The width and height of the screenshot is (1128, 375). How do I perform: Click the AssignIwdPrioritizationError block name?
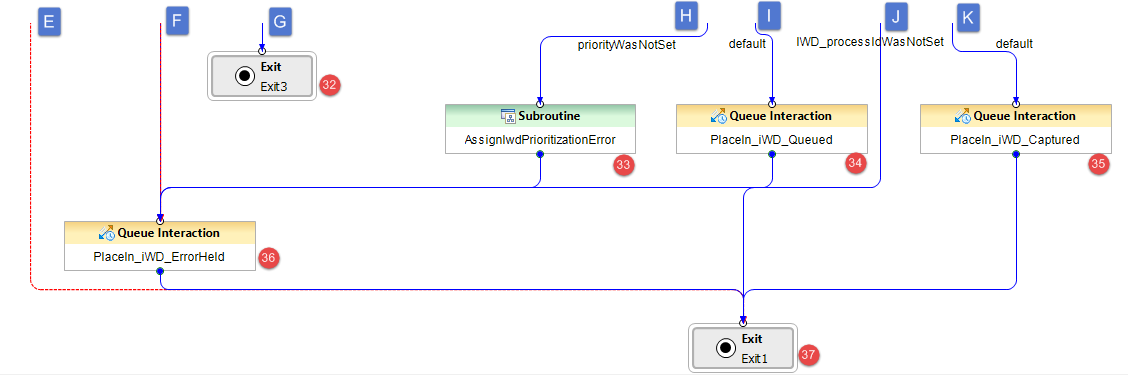tap(540, 140)
